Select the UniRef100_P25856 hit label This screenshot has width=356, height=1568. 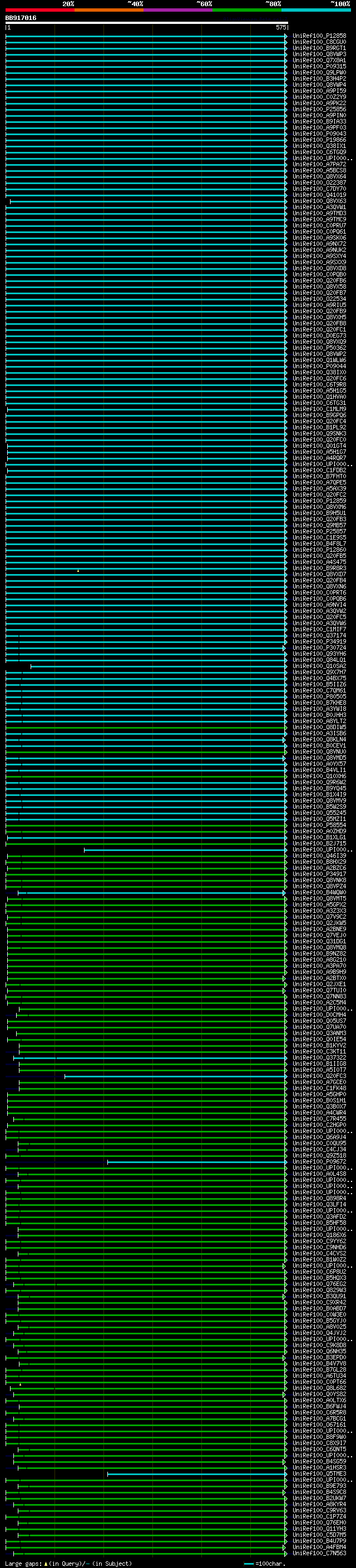coord(319,109)
